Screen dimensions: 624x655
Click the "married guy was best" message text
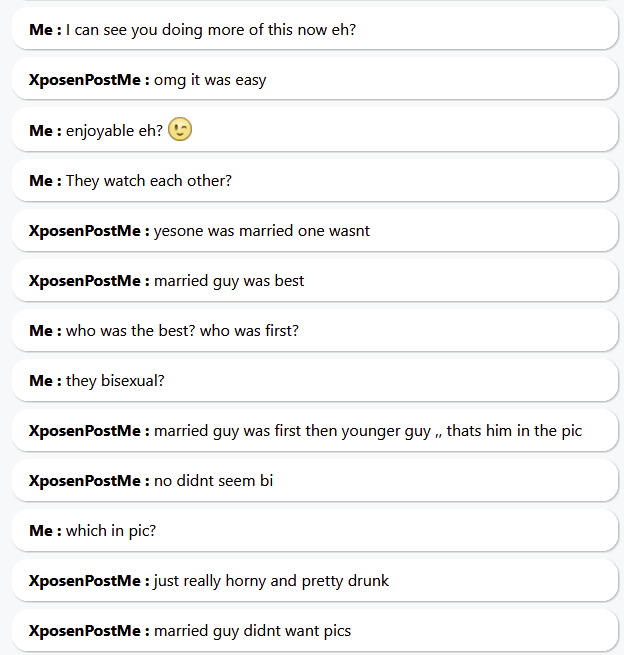[229, 281]
